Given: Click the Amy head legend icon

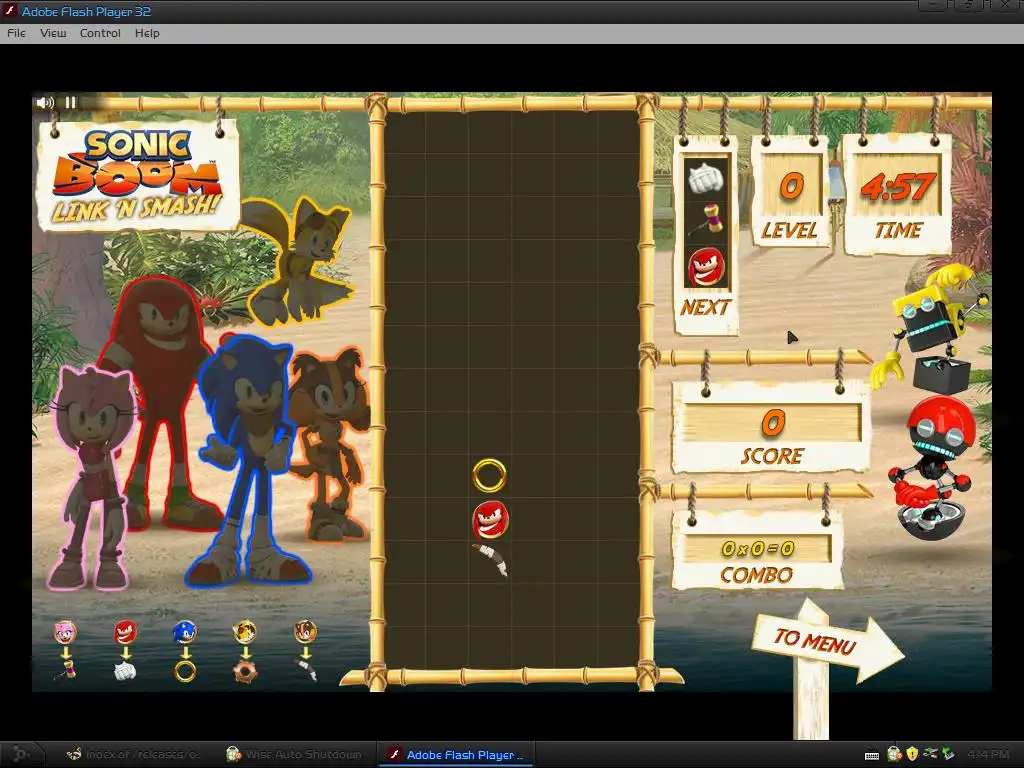Looking at the screenshot, I should coord(65,632).
